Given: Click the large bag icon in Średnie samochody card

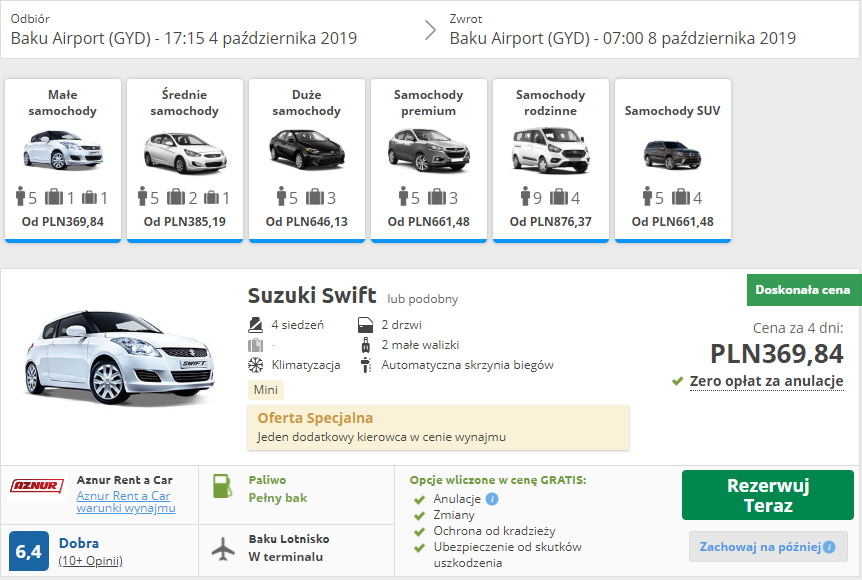Looking at the screenshot, I should click(x=176, y=196).
